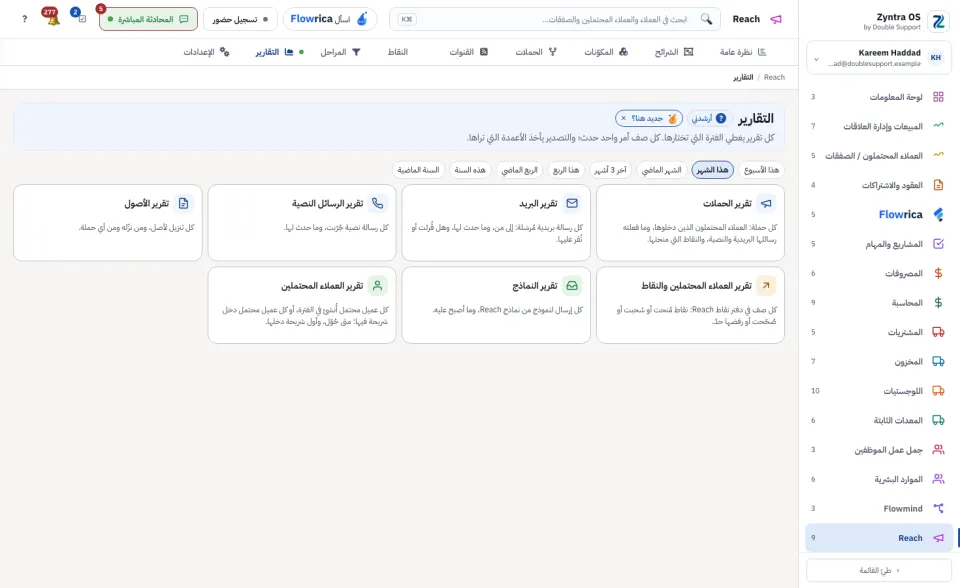Open العملاء المحتملون / الصفقات sidebar item
Image resolution: width=960 pixels, height=588 pixels.
[x=879, y=156]
